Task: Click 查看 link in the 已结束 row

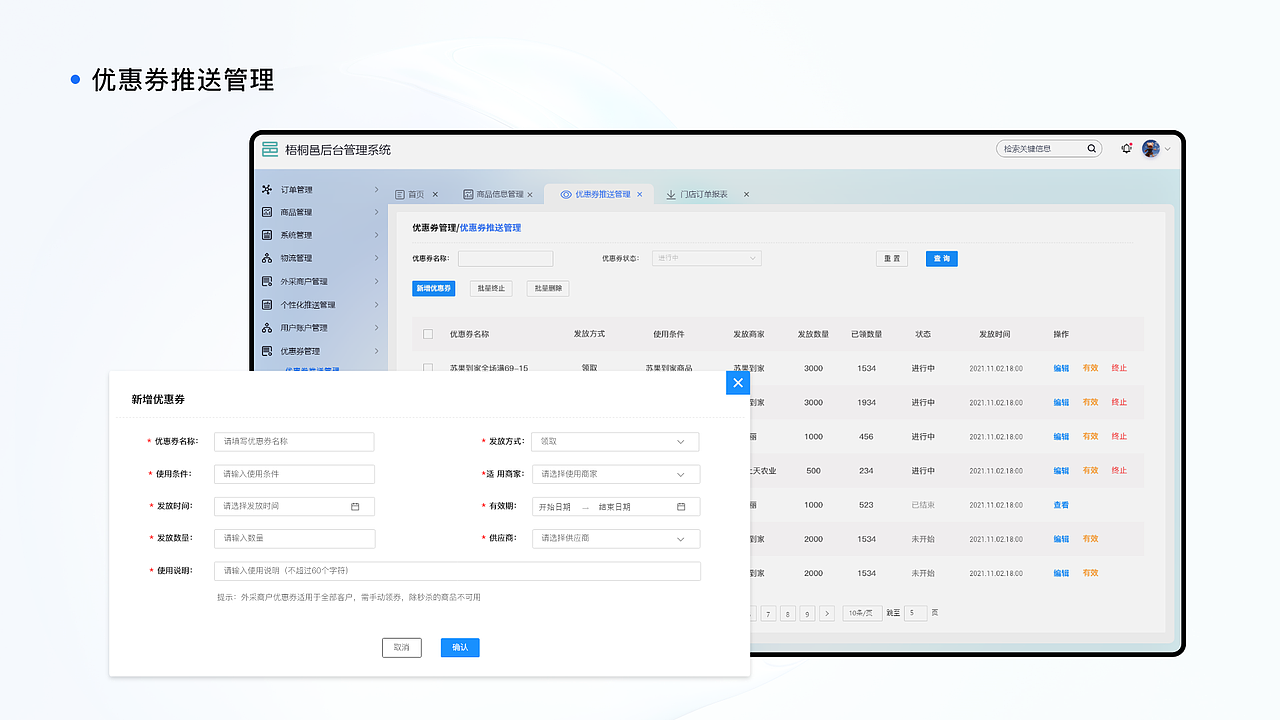Action: click(1061, 505)
